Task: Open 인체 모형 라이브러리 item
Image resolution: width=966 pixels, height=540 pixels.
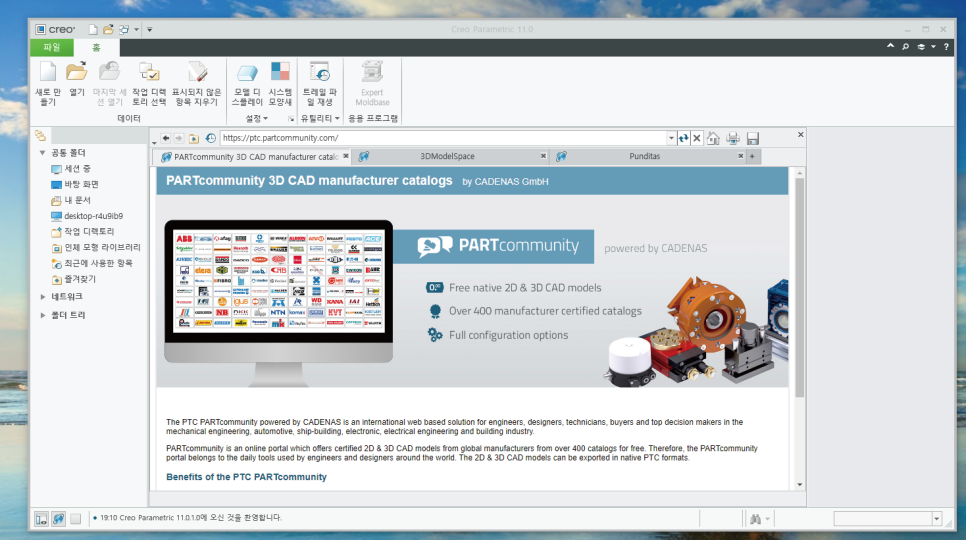Action: pos(95,248)
